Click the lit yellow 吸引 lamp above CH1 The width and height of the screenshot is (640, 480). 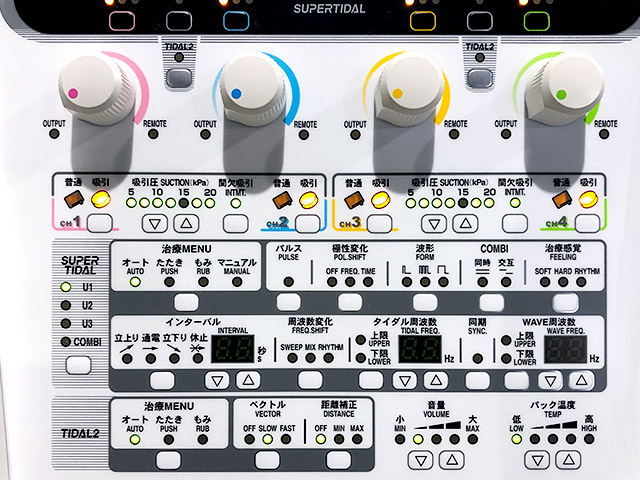[101, 200]
